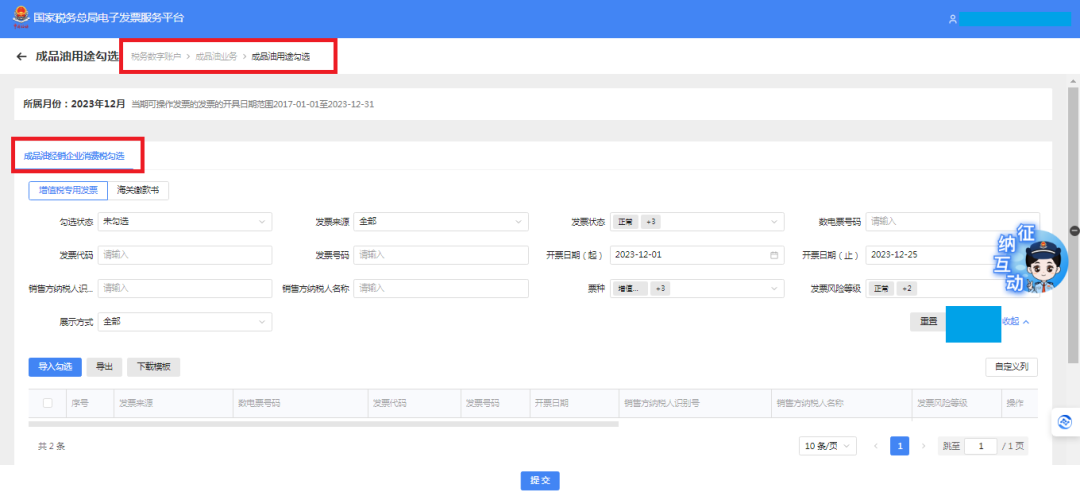Click the 数电票号码 column header
This screenshot has width=1080, height=496.
tap(259, 403)
